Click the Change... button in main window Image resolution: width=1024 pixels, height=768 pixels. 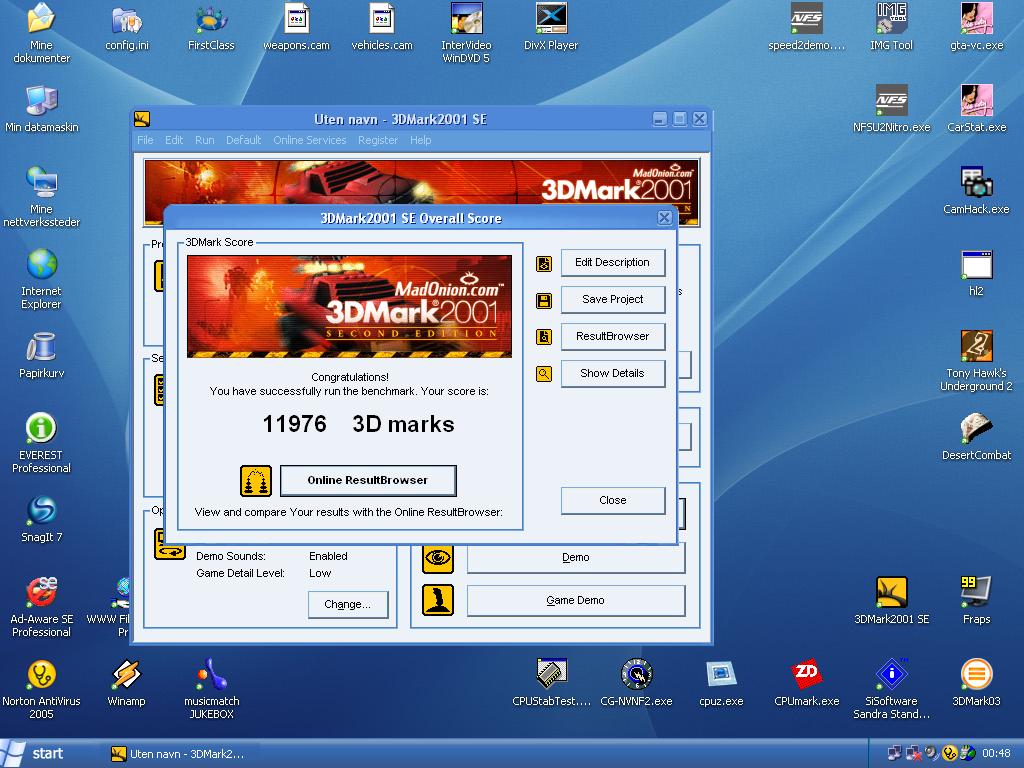pyautogui.click(x=347, y=605)
